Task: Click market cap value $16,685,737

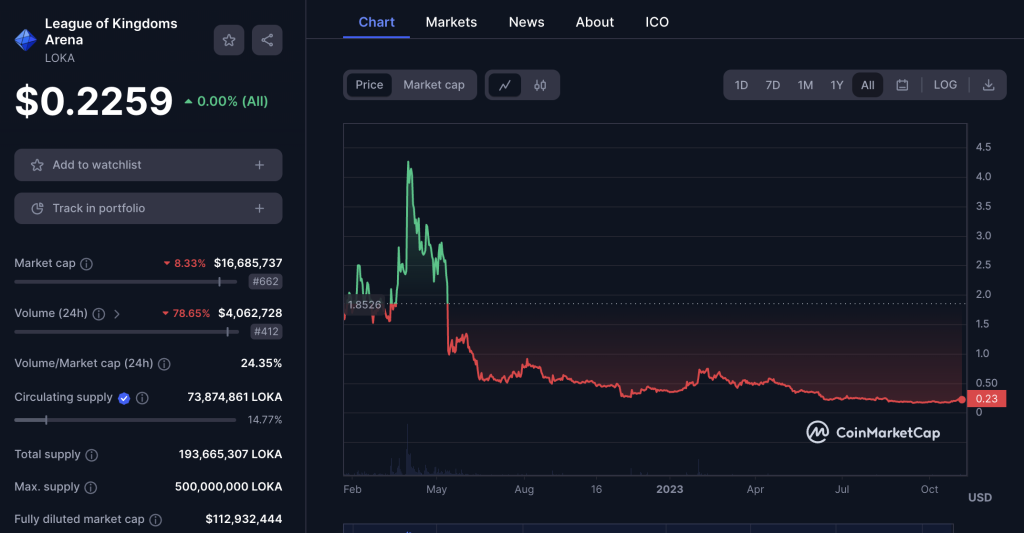Action: [248, 263]
